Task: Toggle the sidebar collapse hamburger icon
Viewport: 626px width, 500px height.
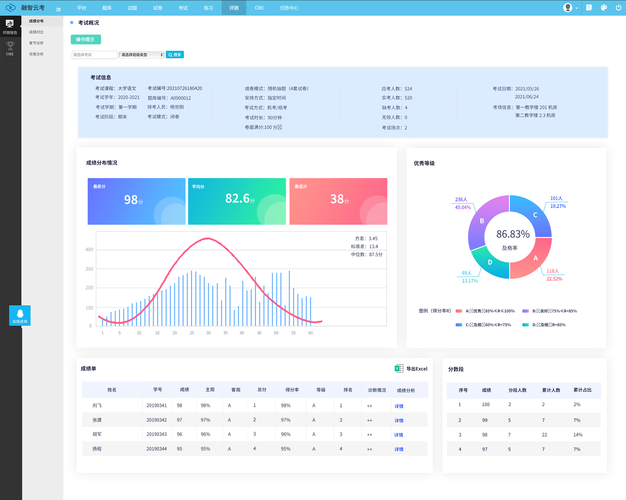Action: coord(57,7)
